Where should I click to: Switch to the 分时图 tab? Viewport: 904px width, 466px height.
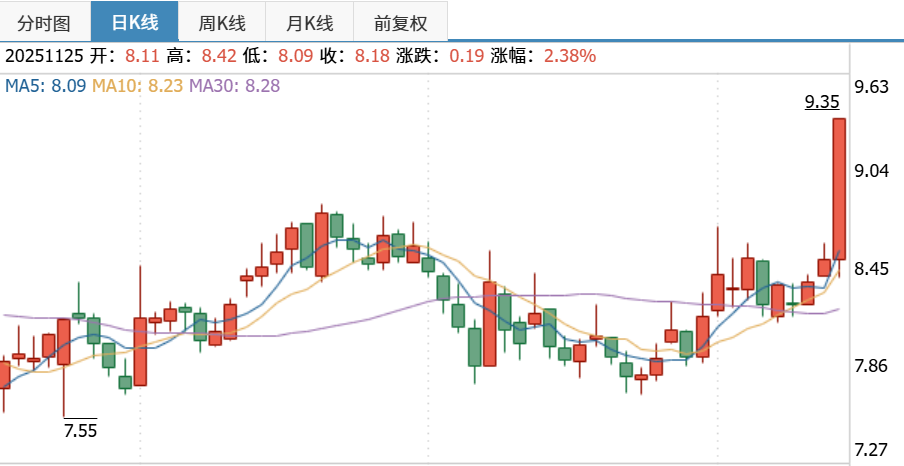pyautogui.click(x=44, y=21)
